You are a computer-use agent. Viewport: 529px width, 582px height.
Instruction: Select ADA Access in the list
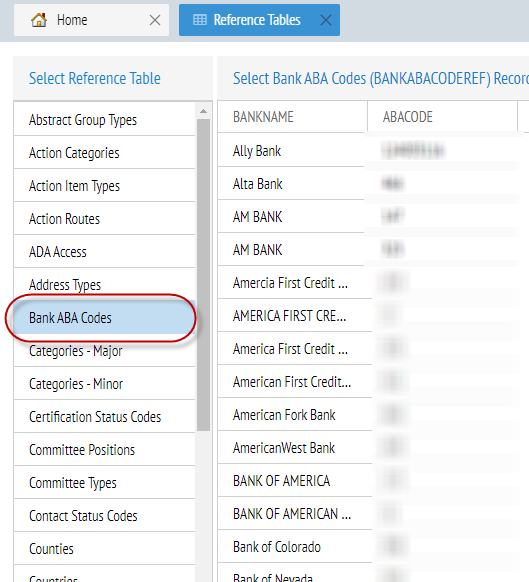coord(104,252)
